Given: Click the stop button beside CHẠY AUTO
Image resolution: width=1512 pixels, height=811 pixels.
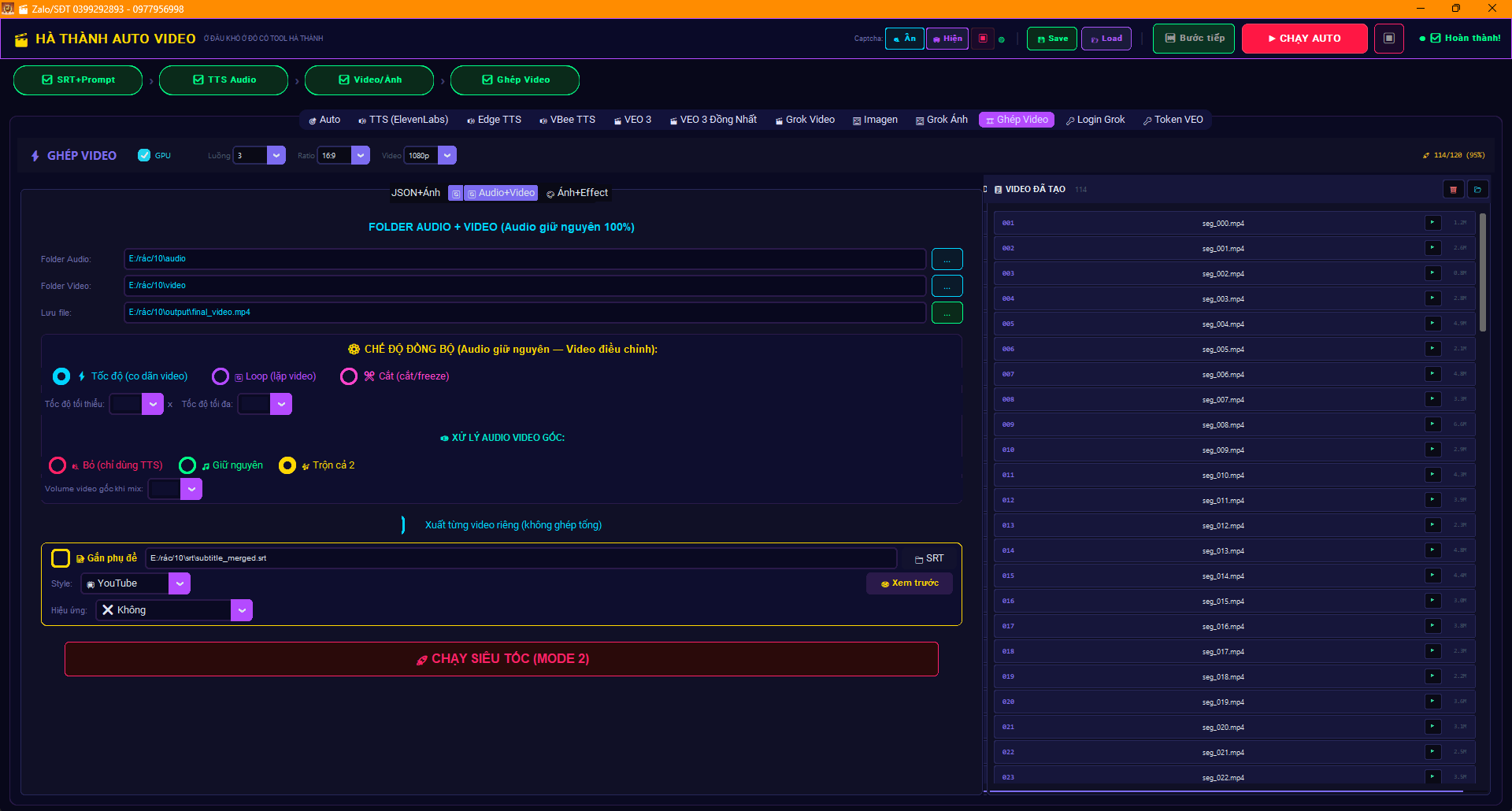Looking at the screenshot, I should click(x=1388, y=39).
